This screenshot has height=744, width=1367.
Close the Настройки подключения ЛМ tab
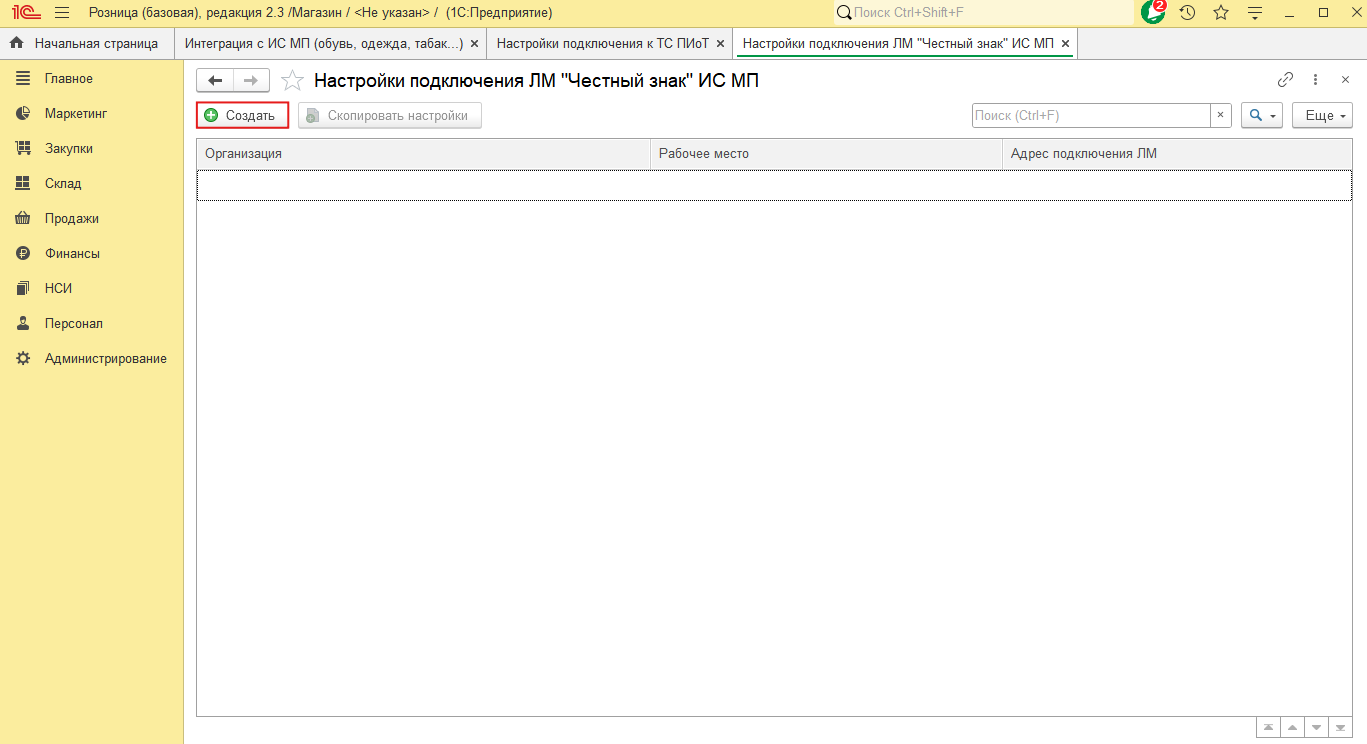pyautogui.click(x=1065, y=44)
